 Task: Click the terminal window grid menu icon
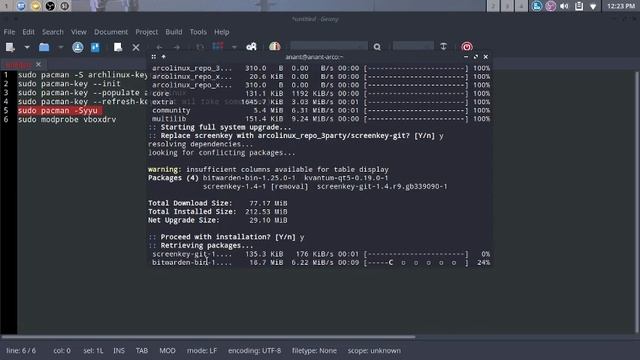[153, 57]
